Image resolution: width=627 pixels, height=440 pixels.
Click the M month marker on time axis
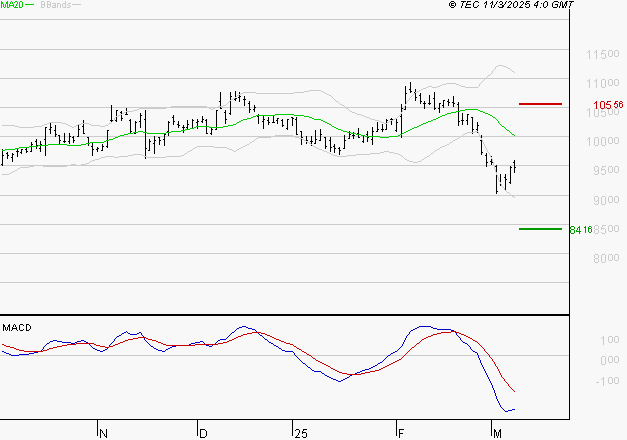[x=497, y=434]
